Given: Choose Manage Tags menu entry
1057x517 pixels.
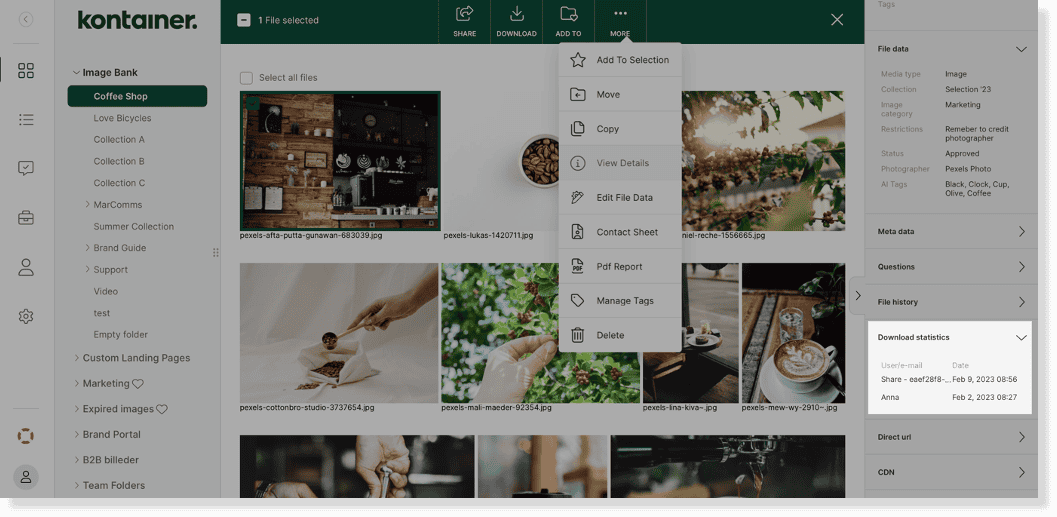Looking at the screenshot, I should point(620,301).
